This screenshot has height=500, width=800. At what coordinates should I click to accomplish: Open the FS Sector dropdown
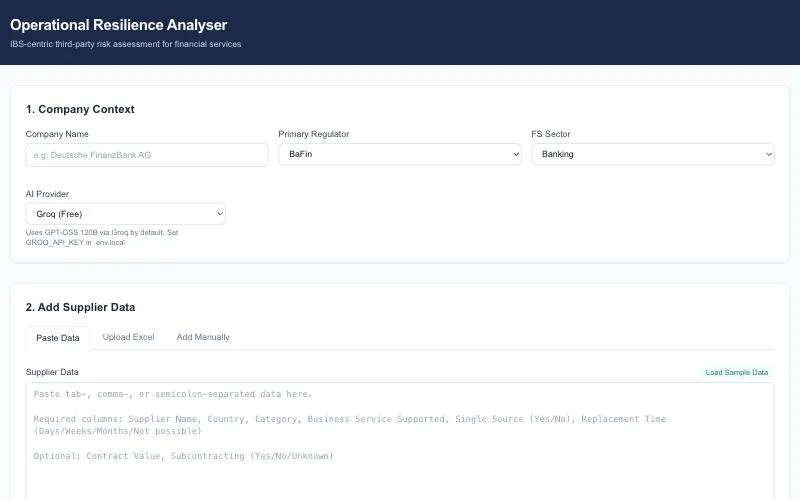(x=653, y=154)
